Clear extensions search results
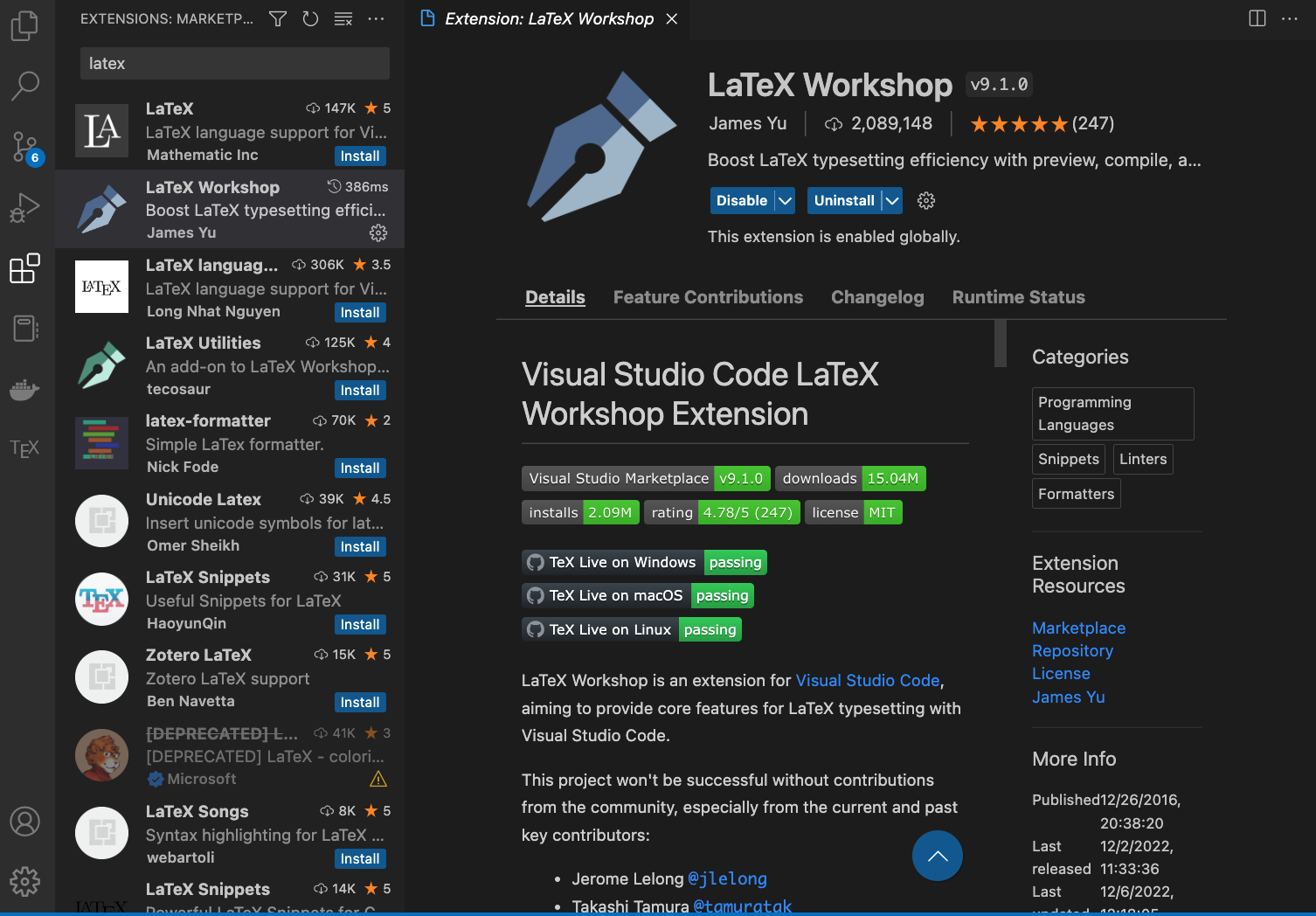Image resolution: width=1316 pixels, height=916 pixels. [343, 18]
